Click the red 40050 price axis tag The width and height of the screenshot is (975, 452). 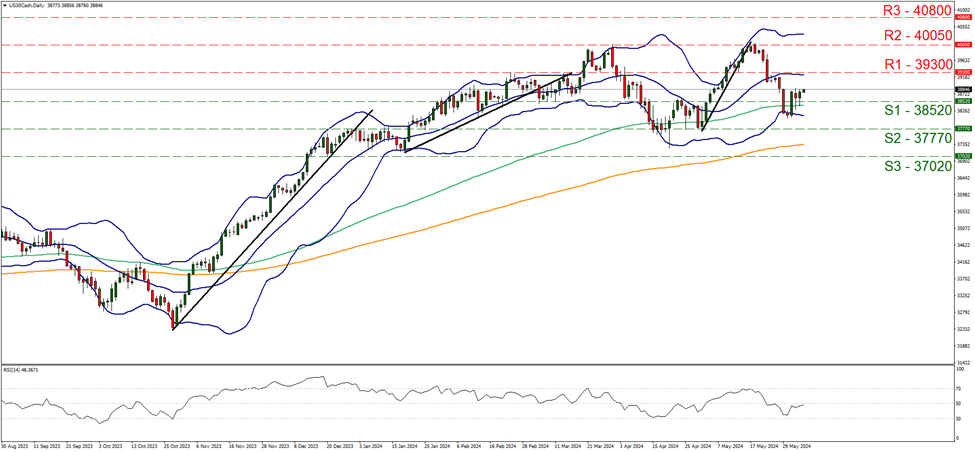point(963,45)
